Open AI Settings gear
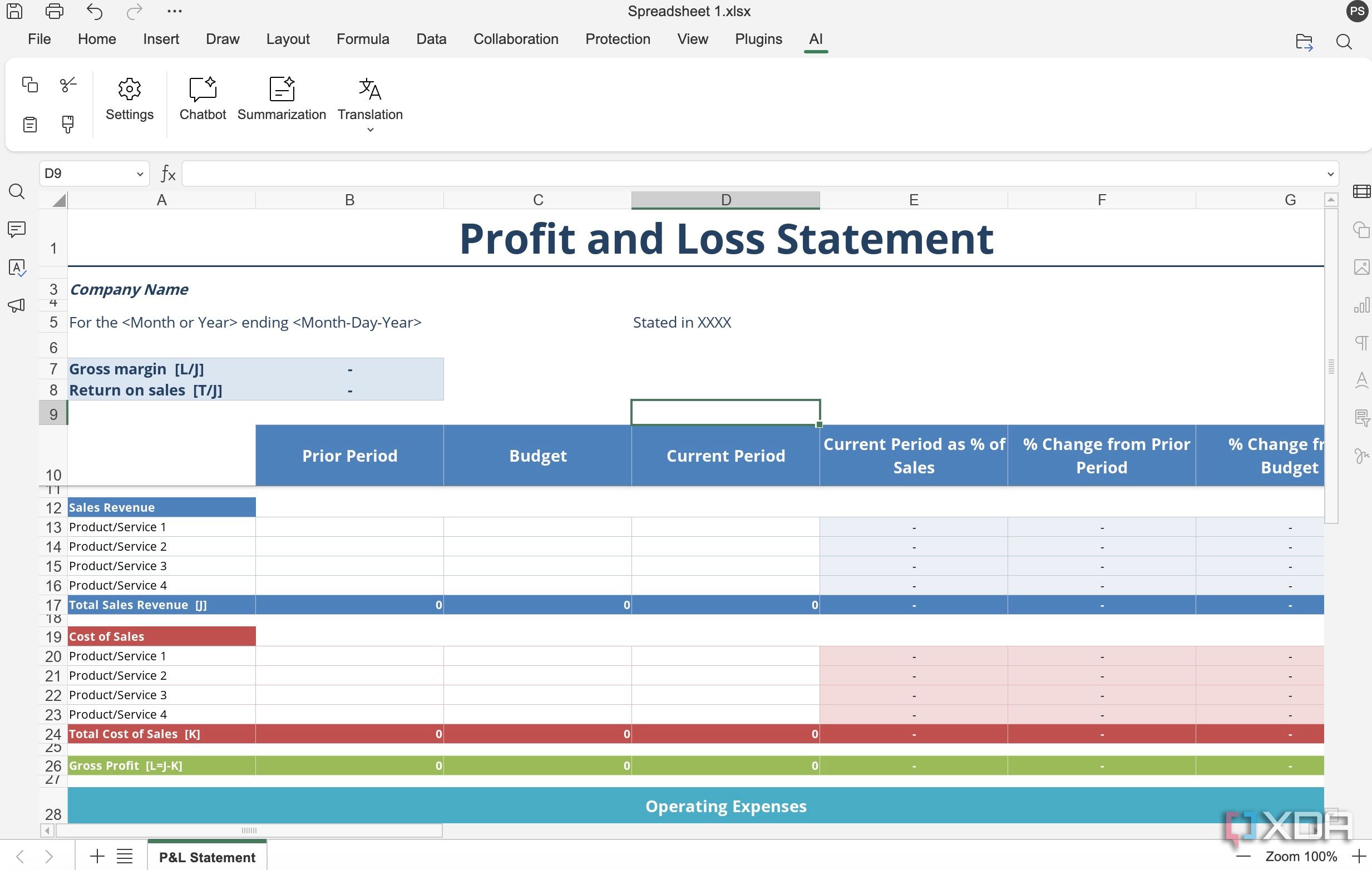Screen dimensions: 1372x870 point(129,100)
